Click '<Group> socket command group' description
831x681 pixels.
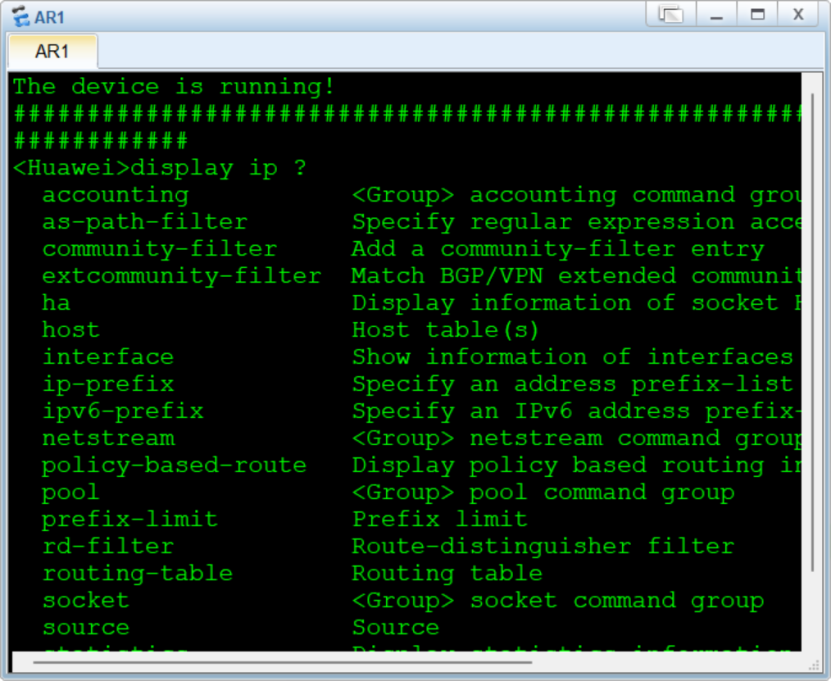pos(558,600)
